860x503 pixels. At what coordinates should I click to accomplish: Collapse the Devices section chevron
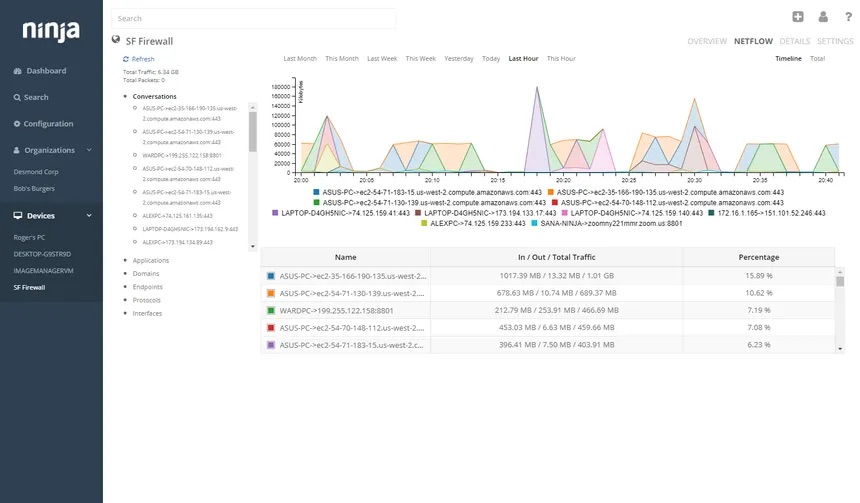click(89, 215)
